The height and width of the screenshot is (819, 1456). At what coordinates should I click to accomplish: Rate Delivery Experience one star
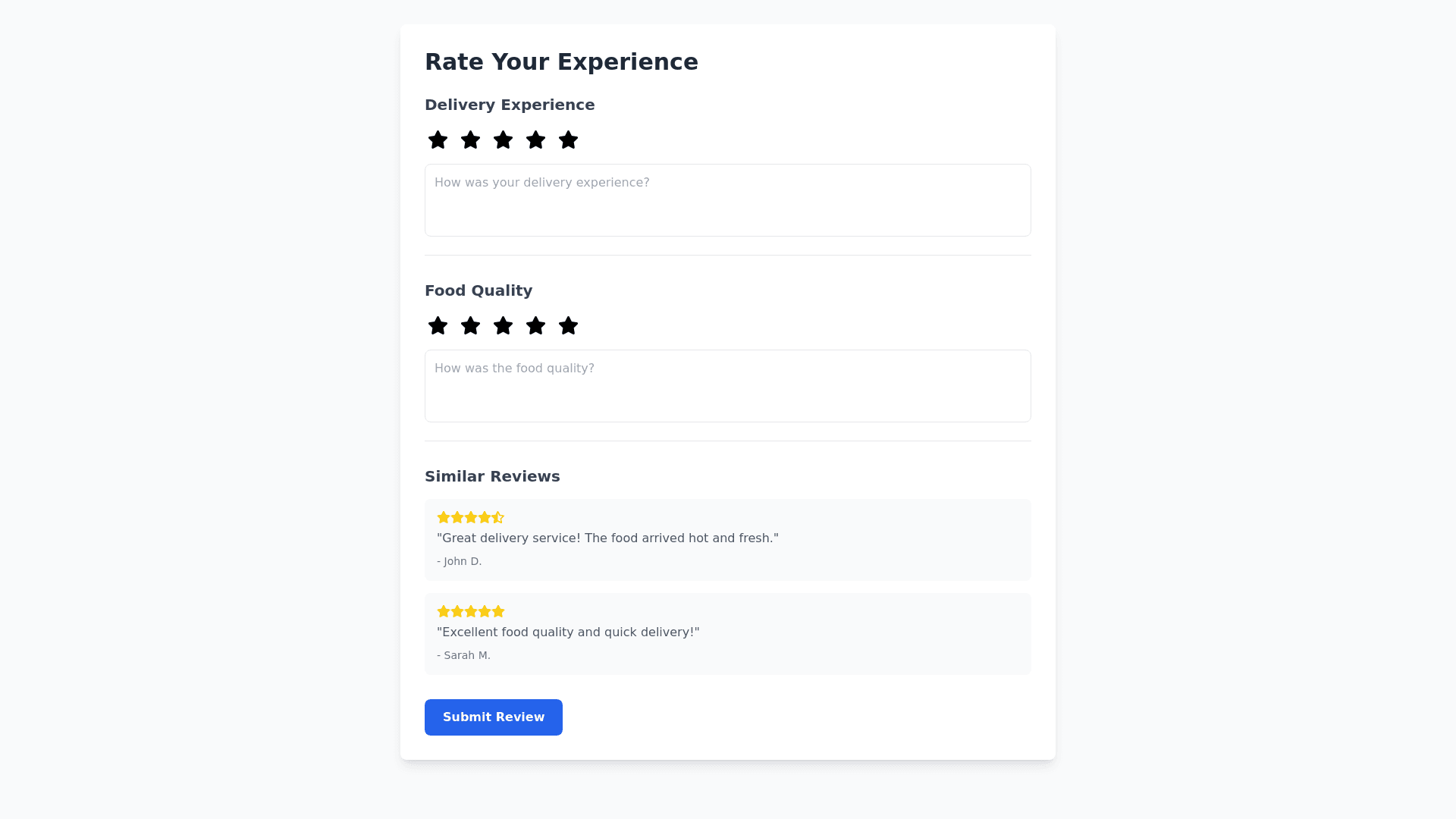click(x=438, y=140)
